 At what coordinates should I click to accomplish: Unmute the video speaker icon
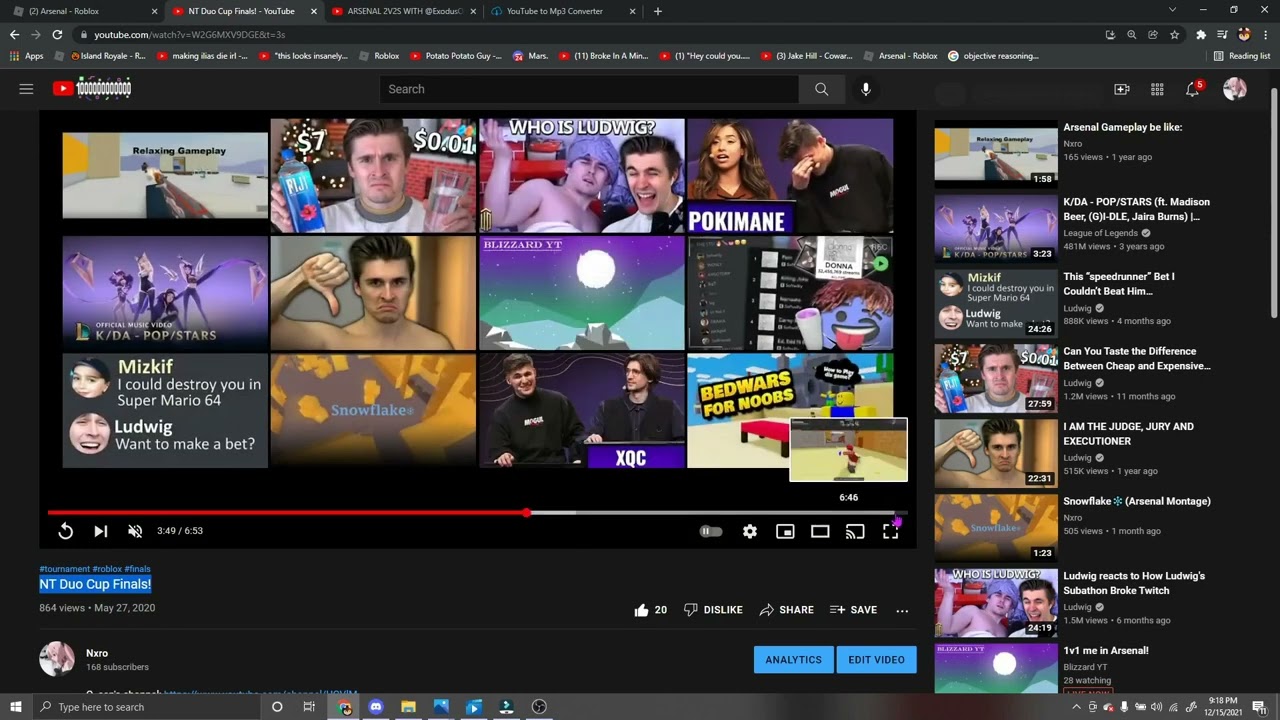pyautogui.click(x=135, y=531)
